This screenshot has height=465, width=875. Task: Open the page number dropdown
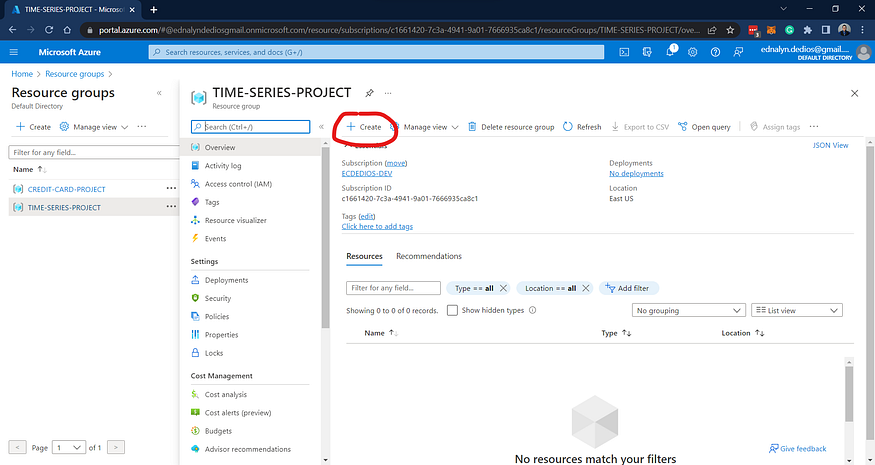tap(69, 447)
